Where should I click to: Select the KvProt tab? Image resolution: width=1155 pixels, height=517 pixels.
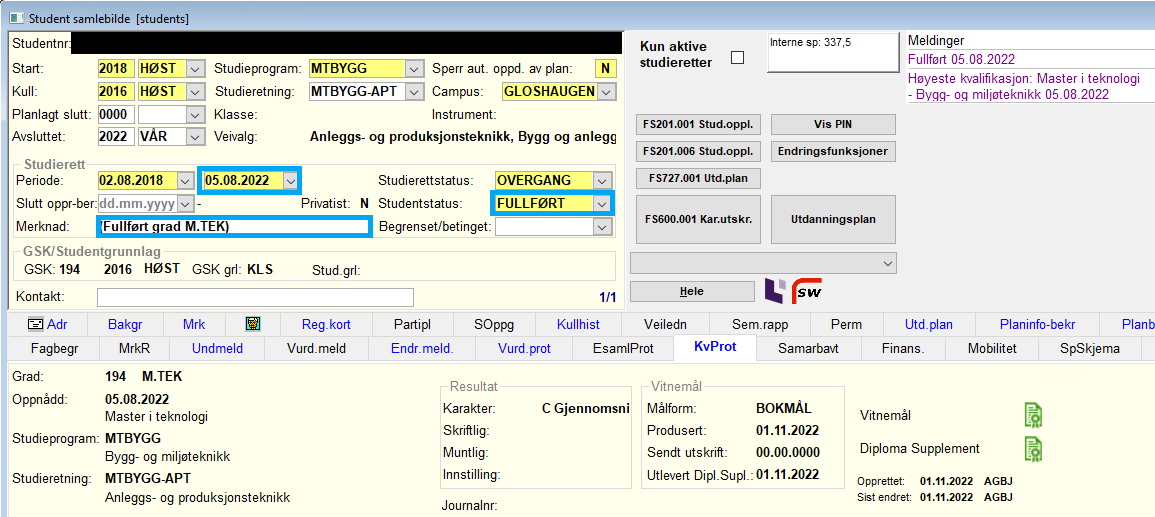click(715, 348)
